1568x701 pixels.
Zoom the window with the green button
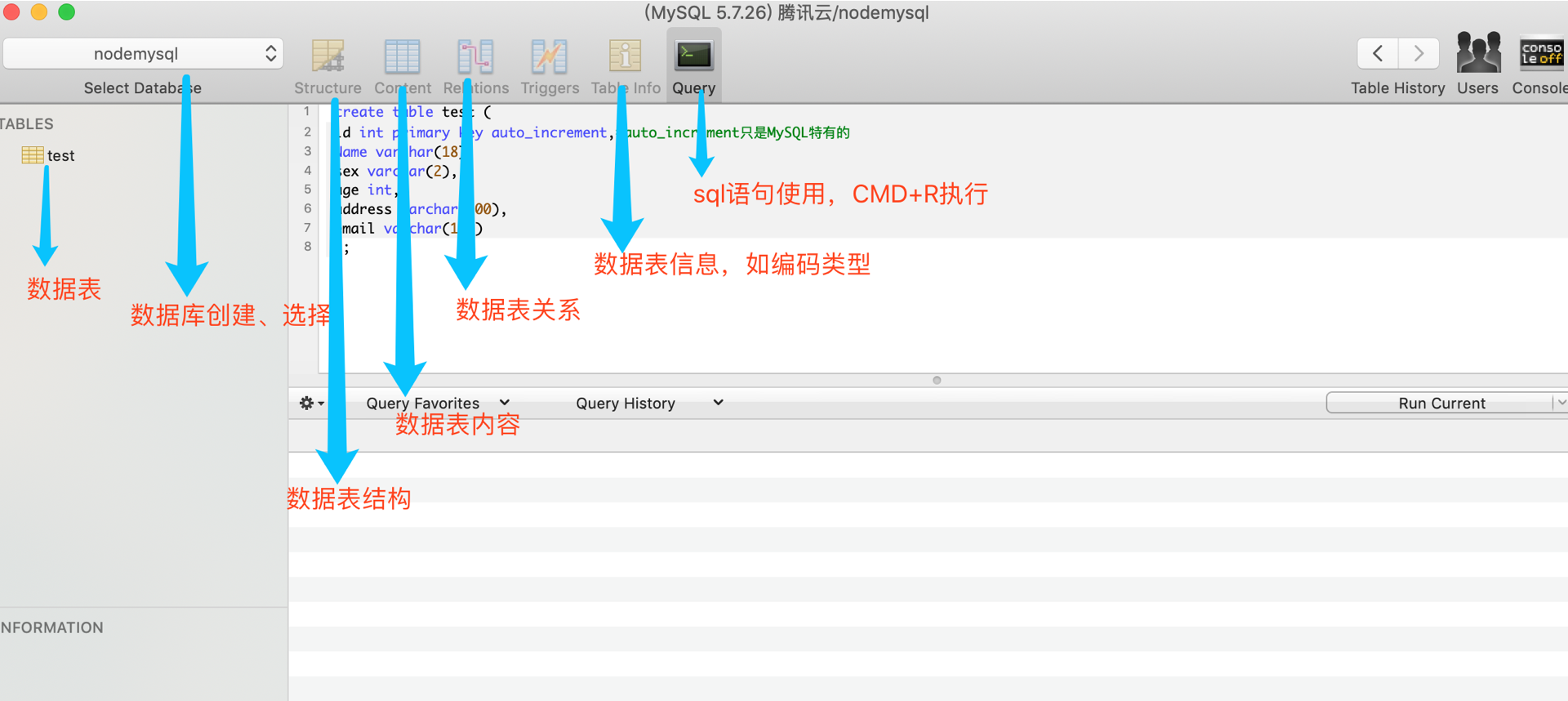pyautogui.click(x=67, y=11)
